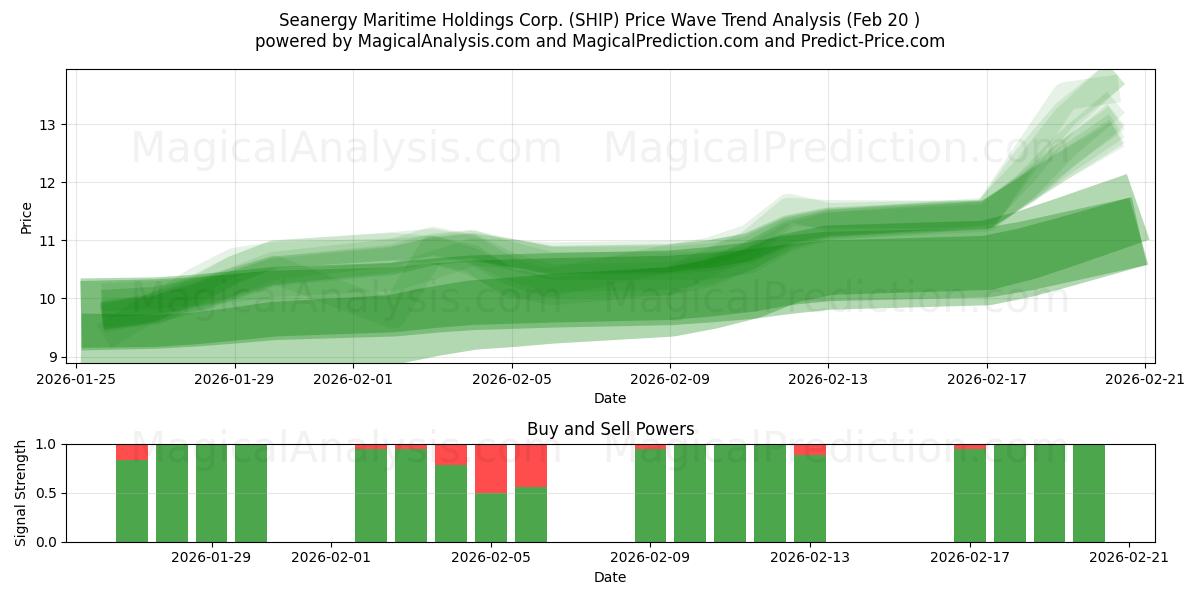Click the '2026-02-21' date tick on the price chart

(x=1145, y=379)
